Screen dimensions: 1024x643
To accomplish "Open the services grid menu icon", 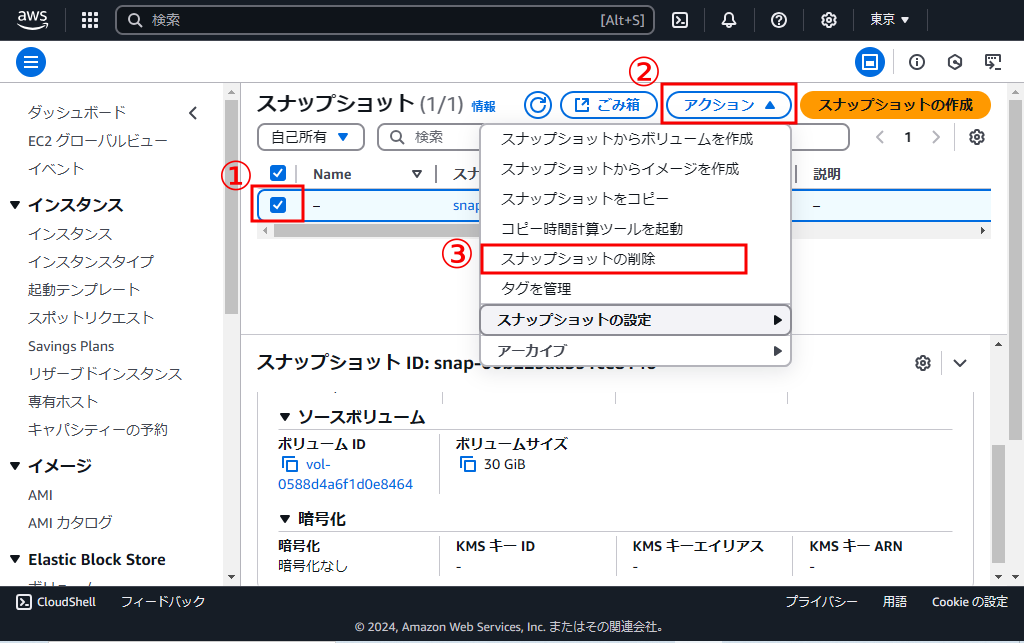I will click(90, 20).
